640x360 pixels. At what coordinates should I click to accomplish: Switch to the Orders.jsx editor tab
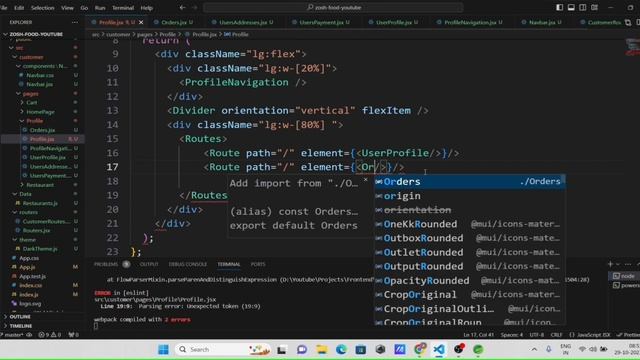pyautogui.click(x=173, y=22)
